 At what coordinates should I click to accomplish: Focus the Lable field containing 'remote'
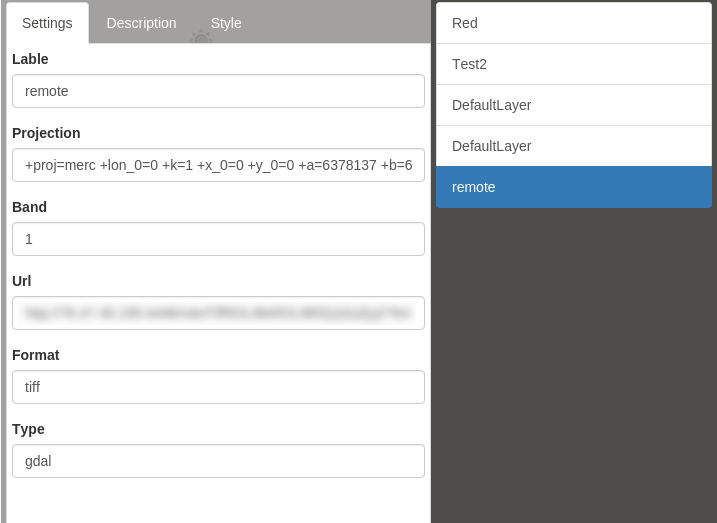tap(218, 91)
